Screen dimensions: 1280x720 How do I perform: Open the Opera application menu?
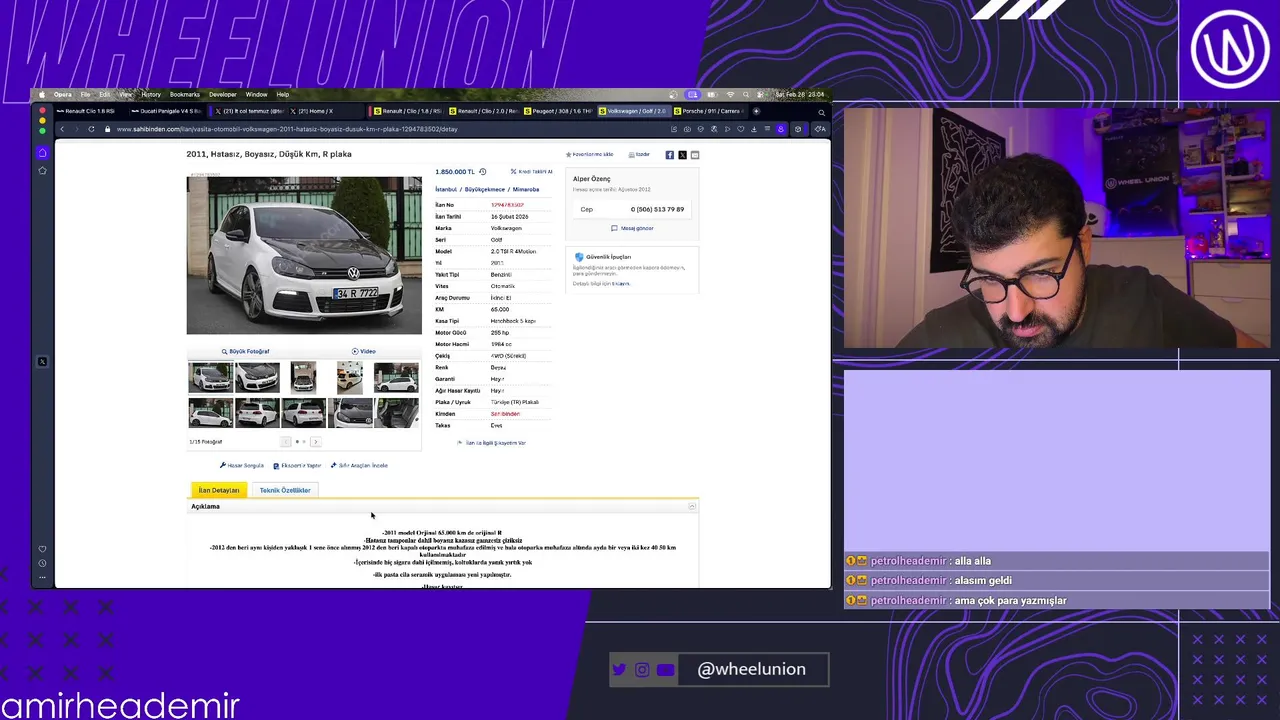tap(63, 94)
